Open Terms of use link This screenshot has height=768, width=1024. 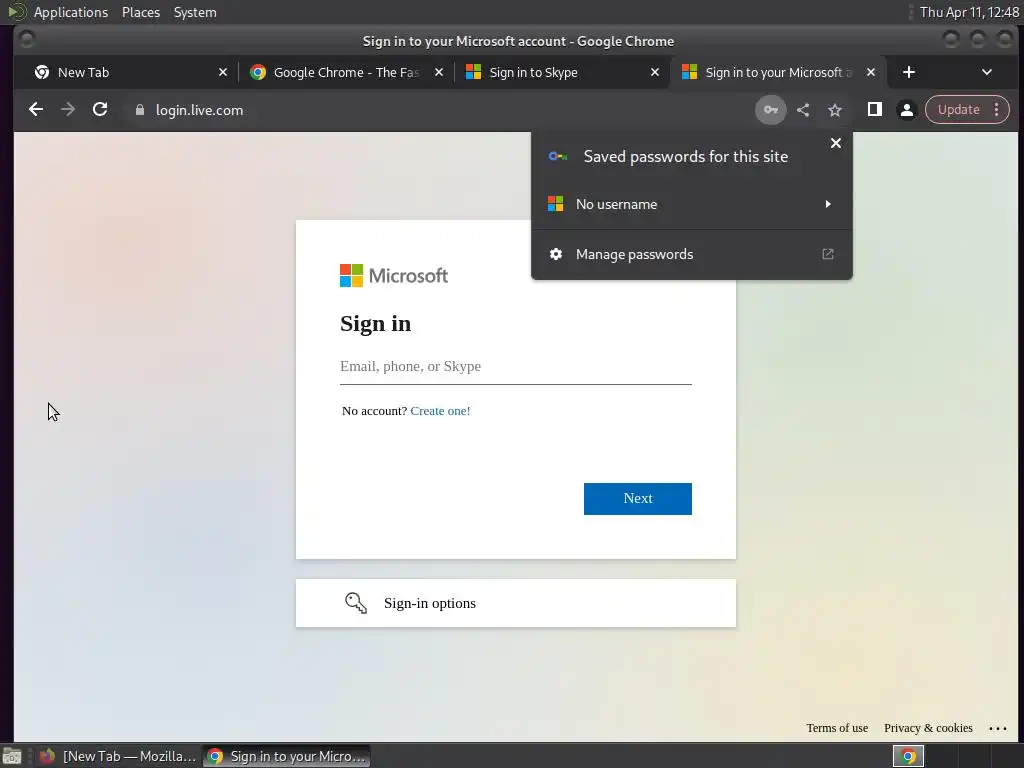[837, 728]
